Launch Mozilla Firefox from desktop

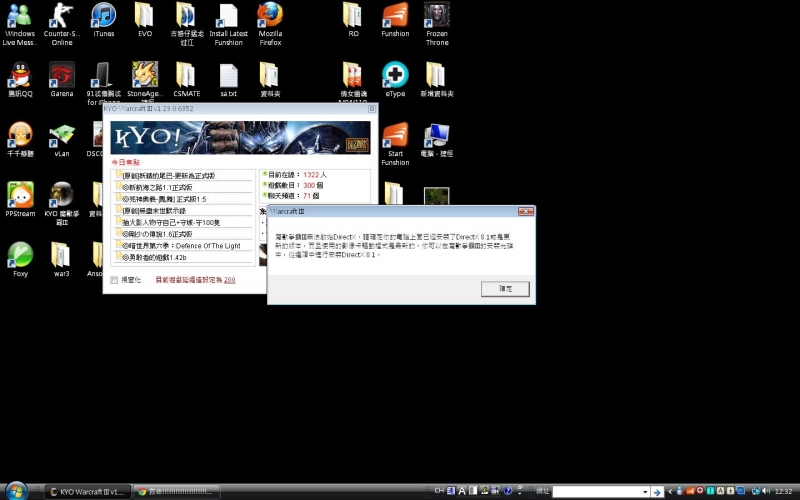(270, 23)
